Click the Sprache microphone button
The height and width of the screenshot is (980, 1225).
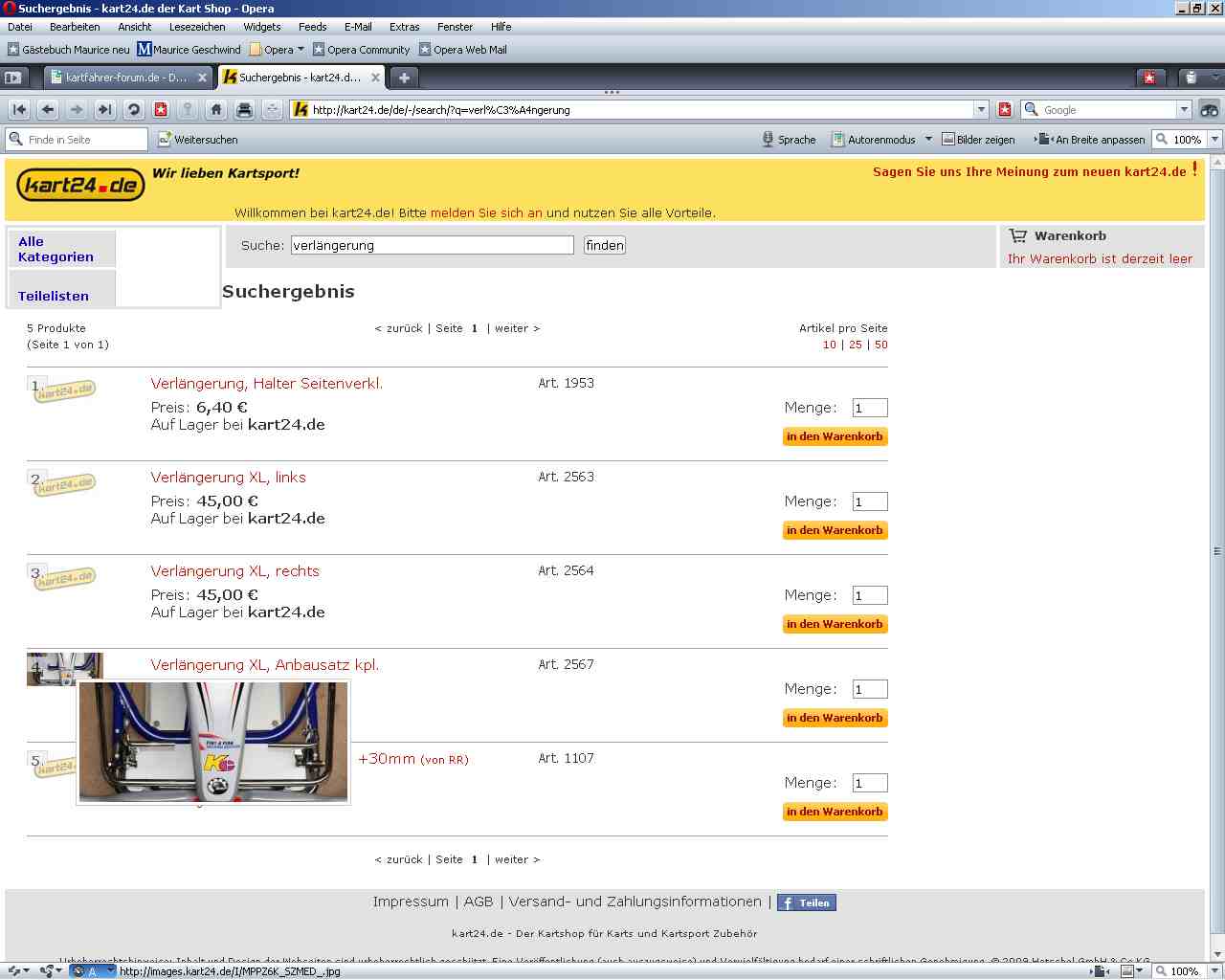(x=790, y=140)
